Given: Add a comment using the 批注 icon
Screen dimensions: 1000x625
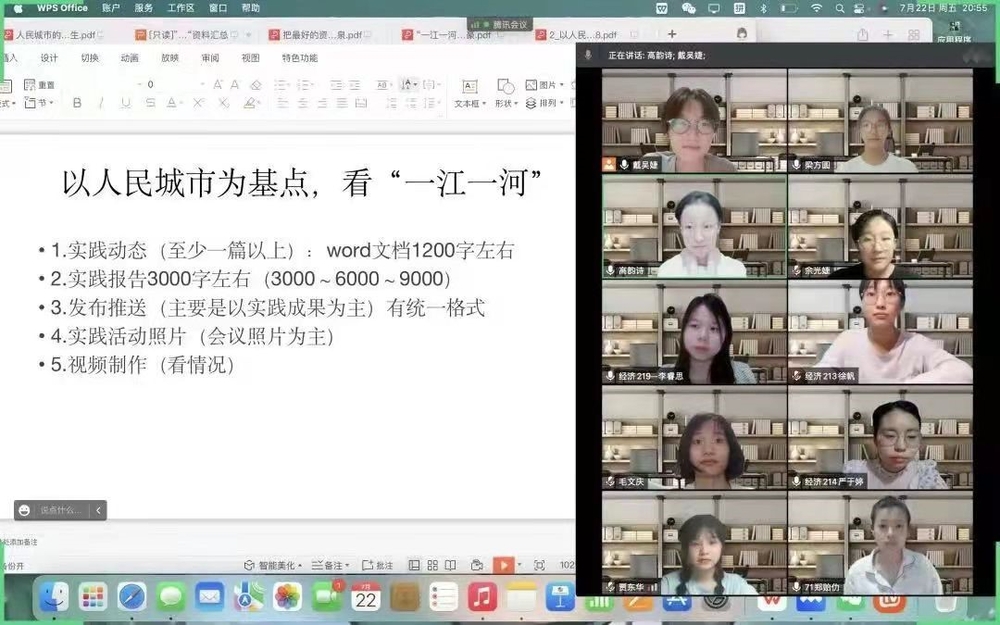Looking at the screenshot, I should click(x=376, y=565).
